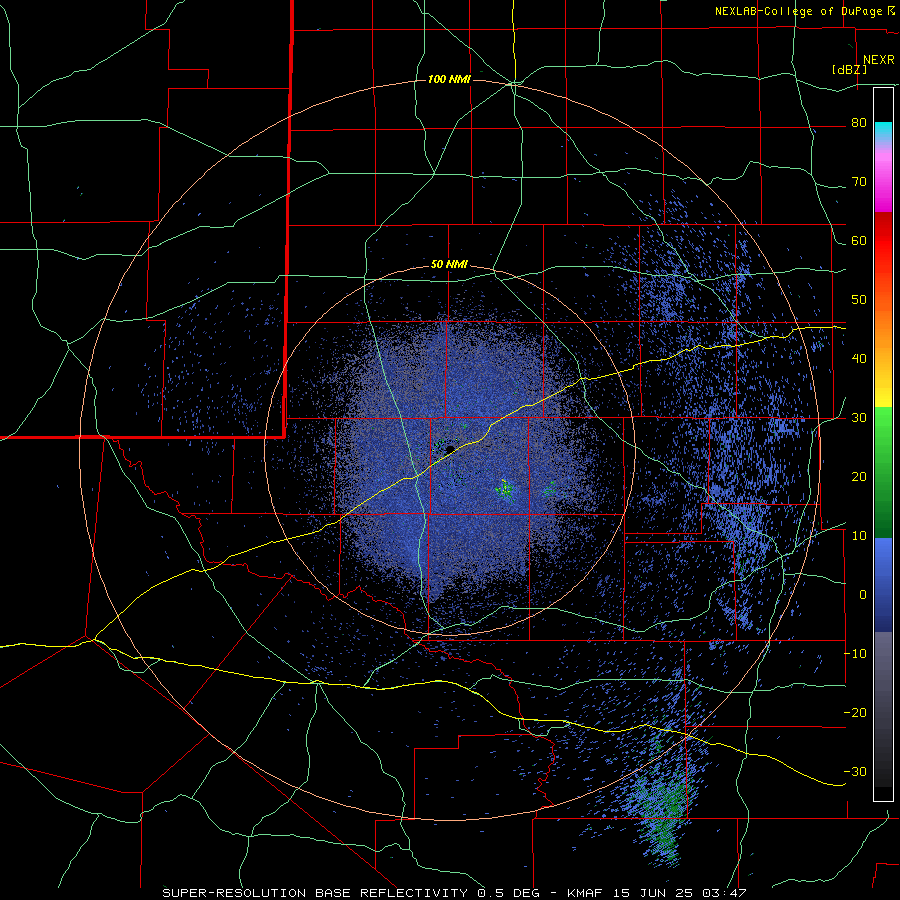Image resolution: width=900 pixels, height=900 pixels.
Task: Click the 50 value on the dBZ scale
Action: point(859,300)
